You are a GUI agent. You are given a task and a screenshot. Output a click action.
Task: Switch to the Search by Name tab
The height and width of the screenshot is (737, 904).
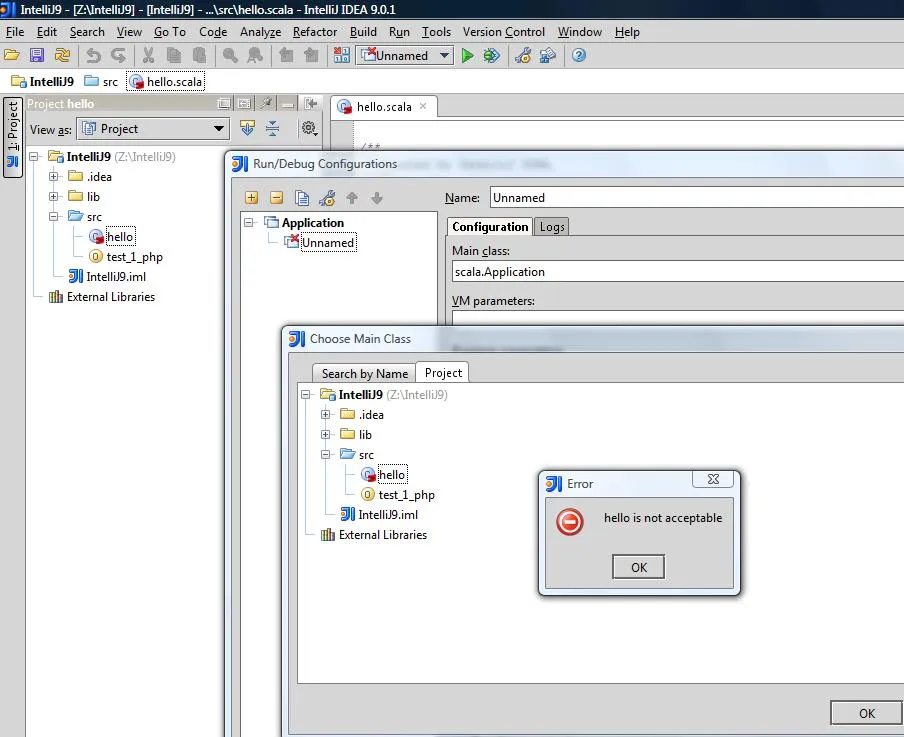click(364, 373)
